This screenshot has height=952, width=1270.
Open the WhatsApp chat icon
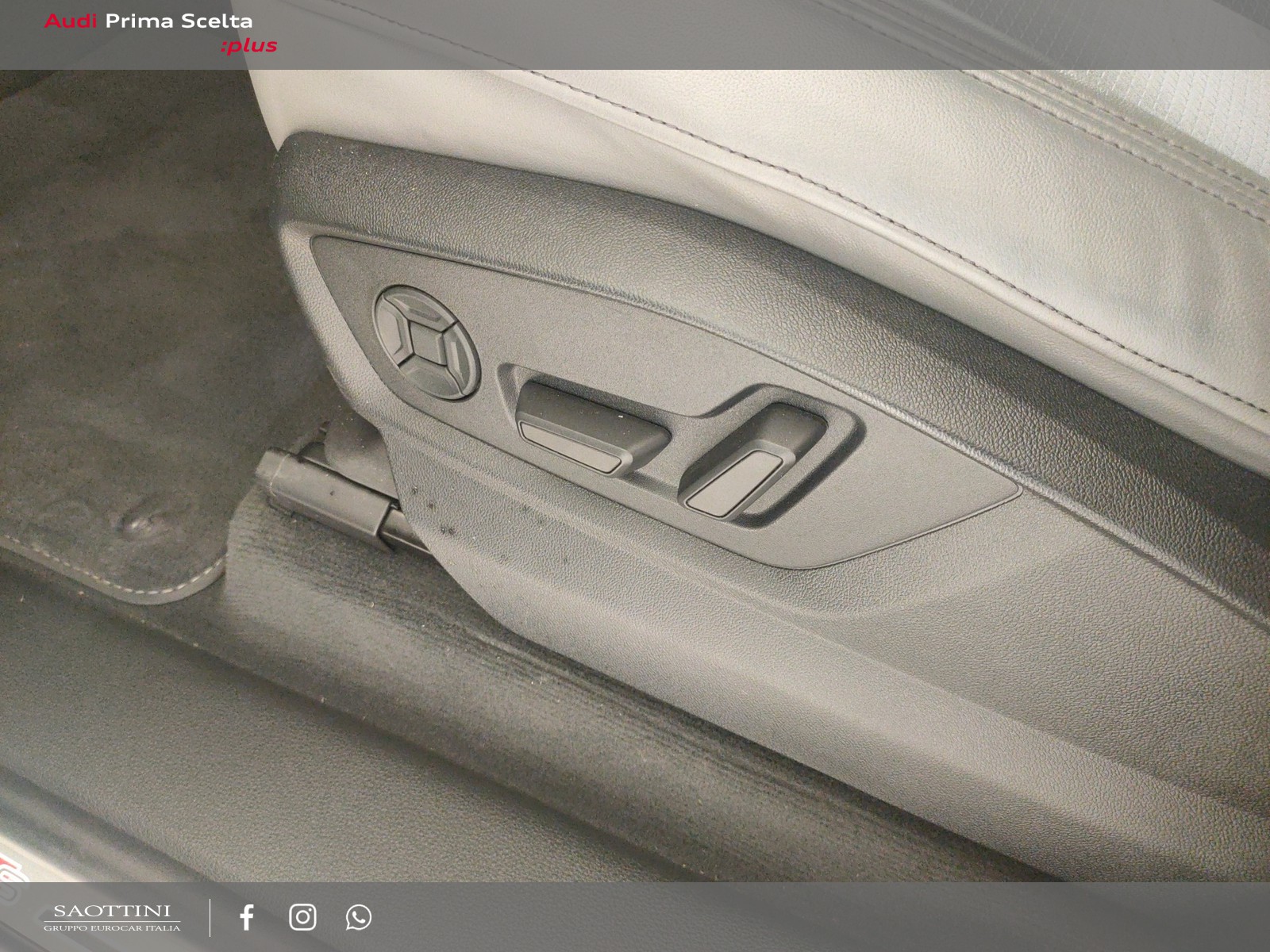tap(359, 917)
